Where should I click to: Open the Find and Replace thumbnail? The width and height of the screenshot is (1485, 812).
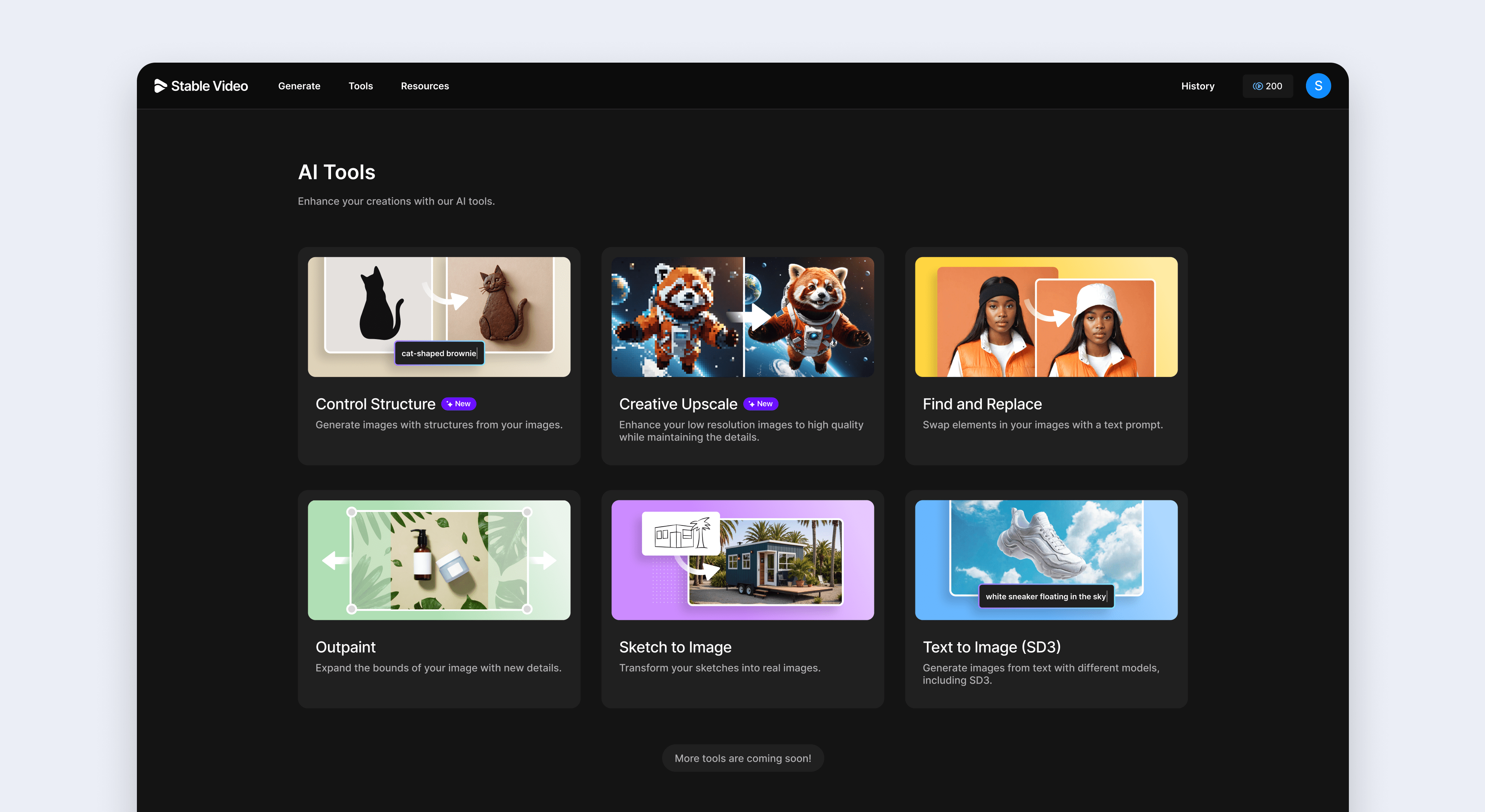pyautogui.click(x=1046, y=317)
